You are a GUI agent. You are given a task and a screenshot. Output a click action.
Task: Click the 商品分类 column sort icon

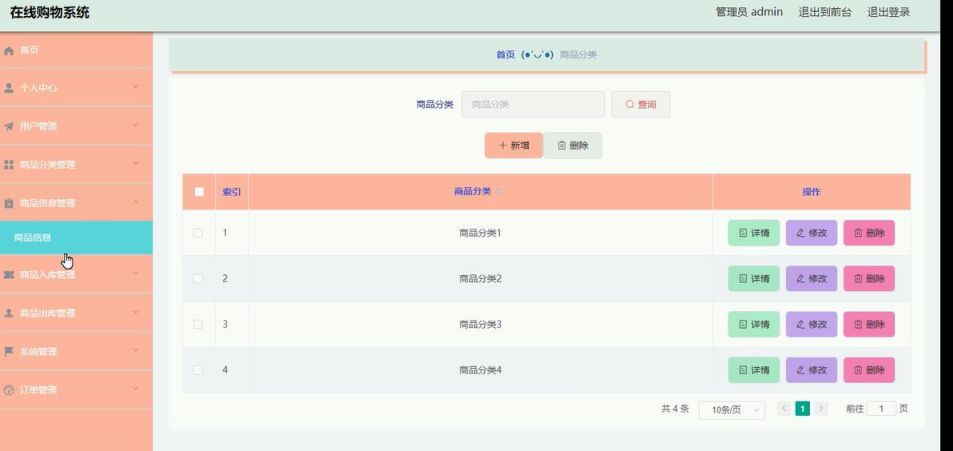tap(499, 192)
